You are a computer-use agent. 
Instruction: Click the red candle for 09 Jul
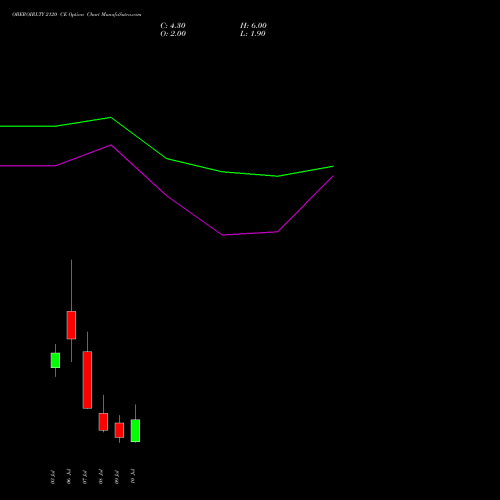coord(119,430)
